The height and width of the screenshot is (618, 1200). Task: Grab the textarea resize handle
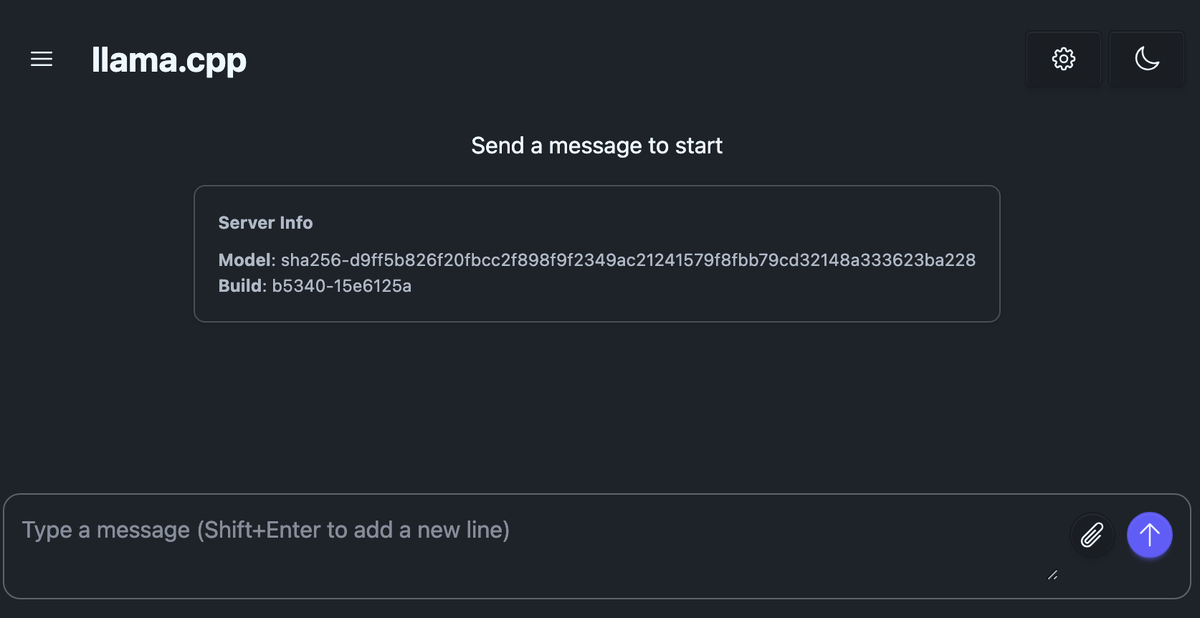pyautogui.click(x=1052, y=575)
